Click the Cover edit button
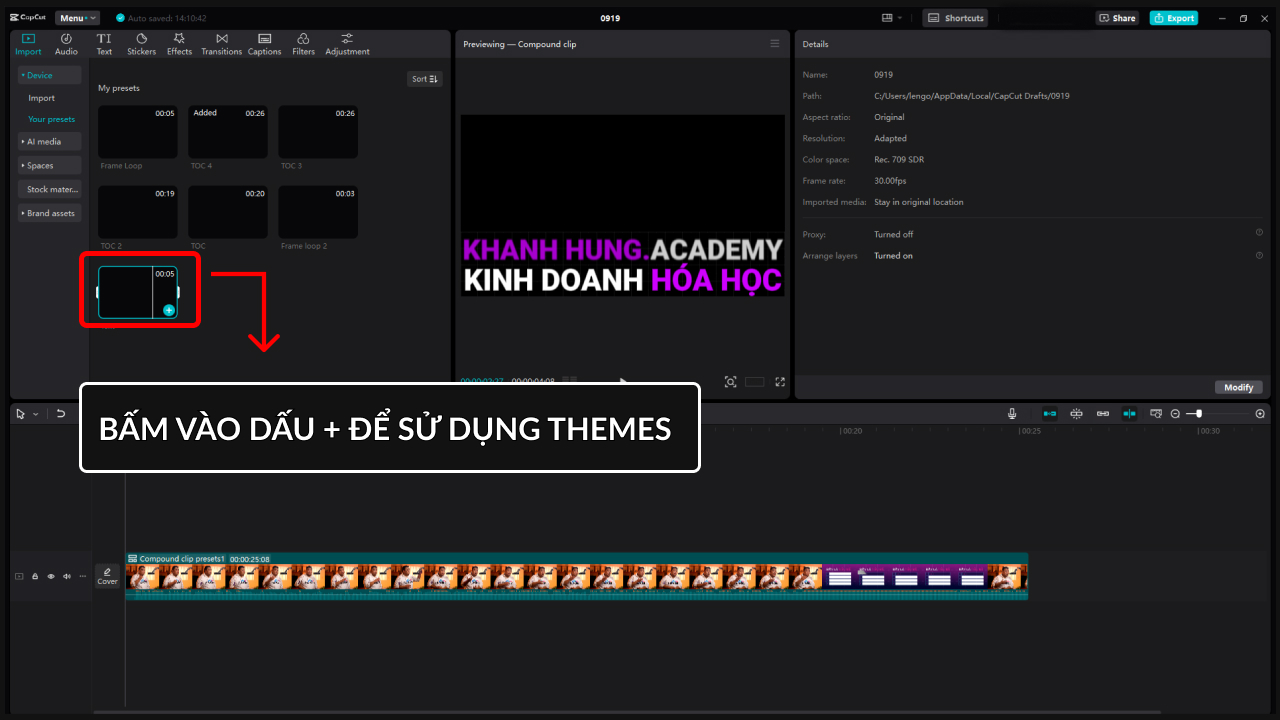 pyautogui.click(x=107, y=576)
